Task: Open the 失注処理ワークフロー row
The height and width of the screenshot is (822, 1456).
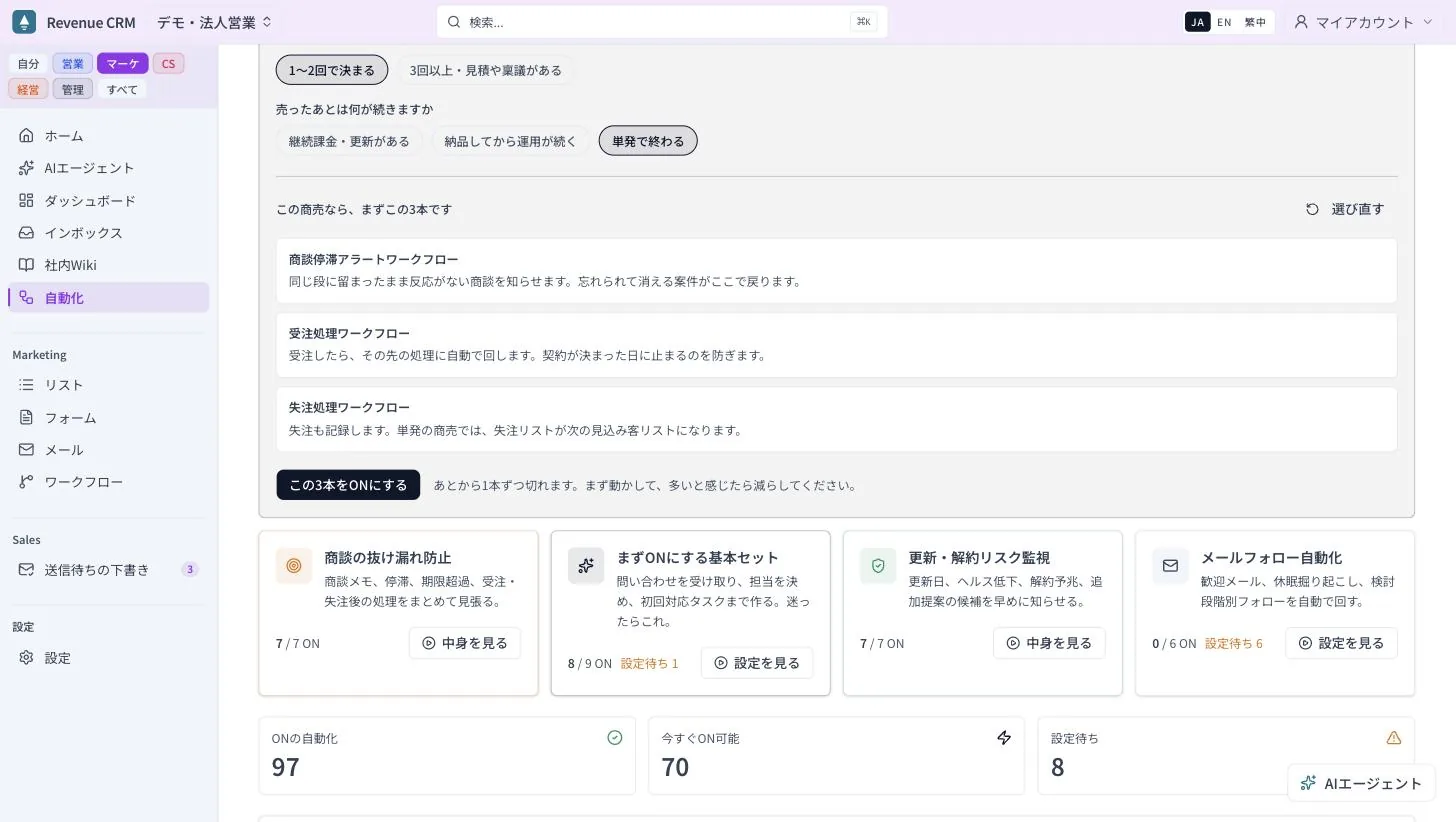Action: (x=836, y=419)
